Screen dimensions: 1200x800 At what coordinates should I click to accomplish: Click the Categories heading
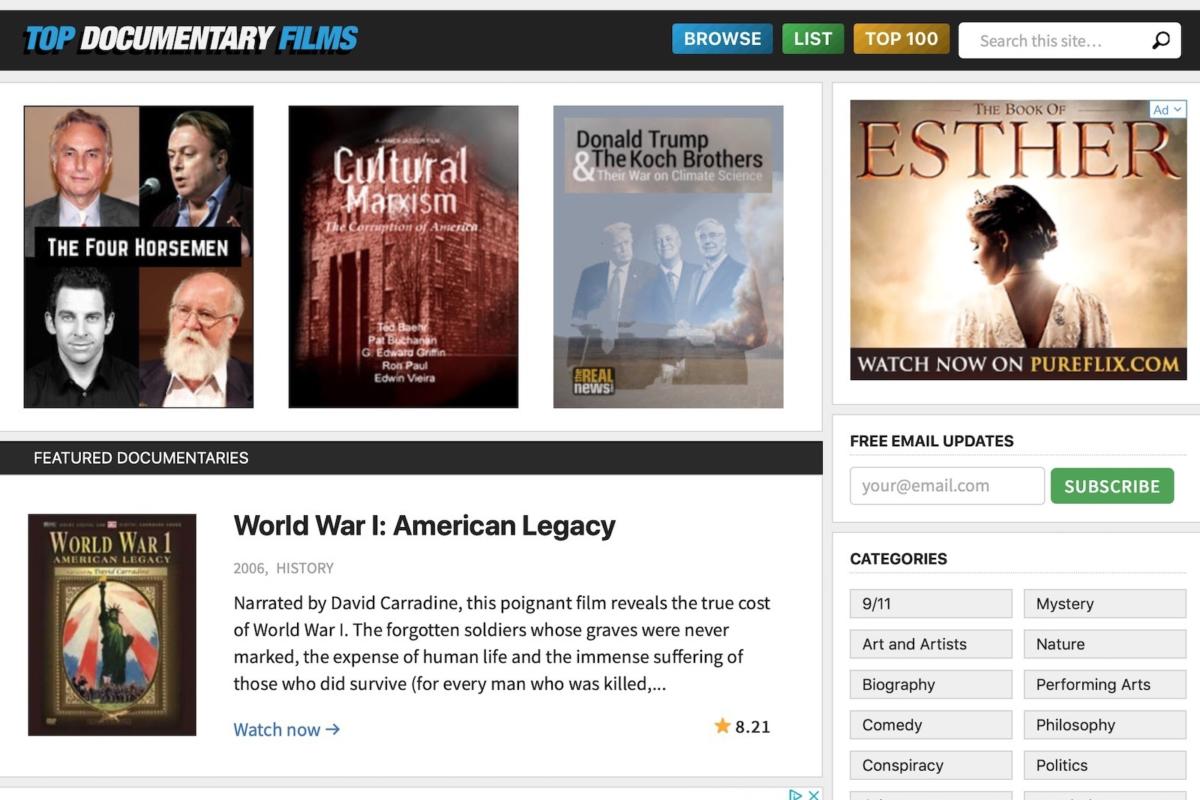coord(898,559)
